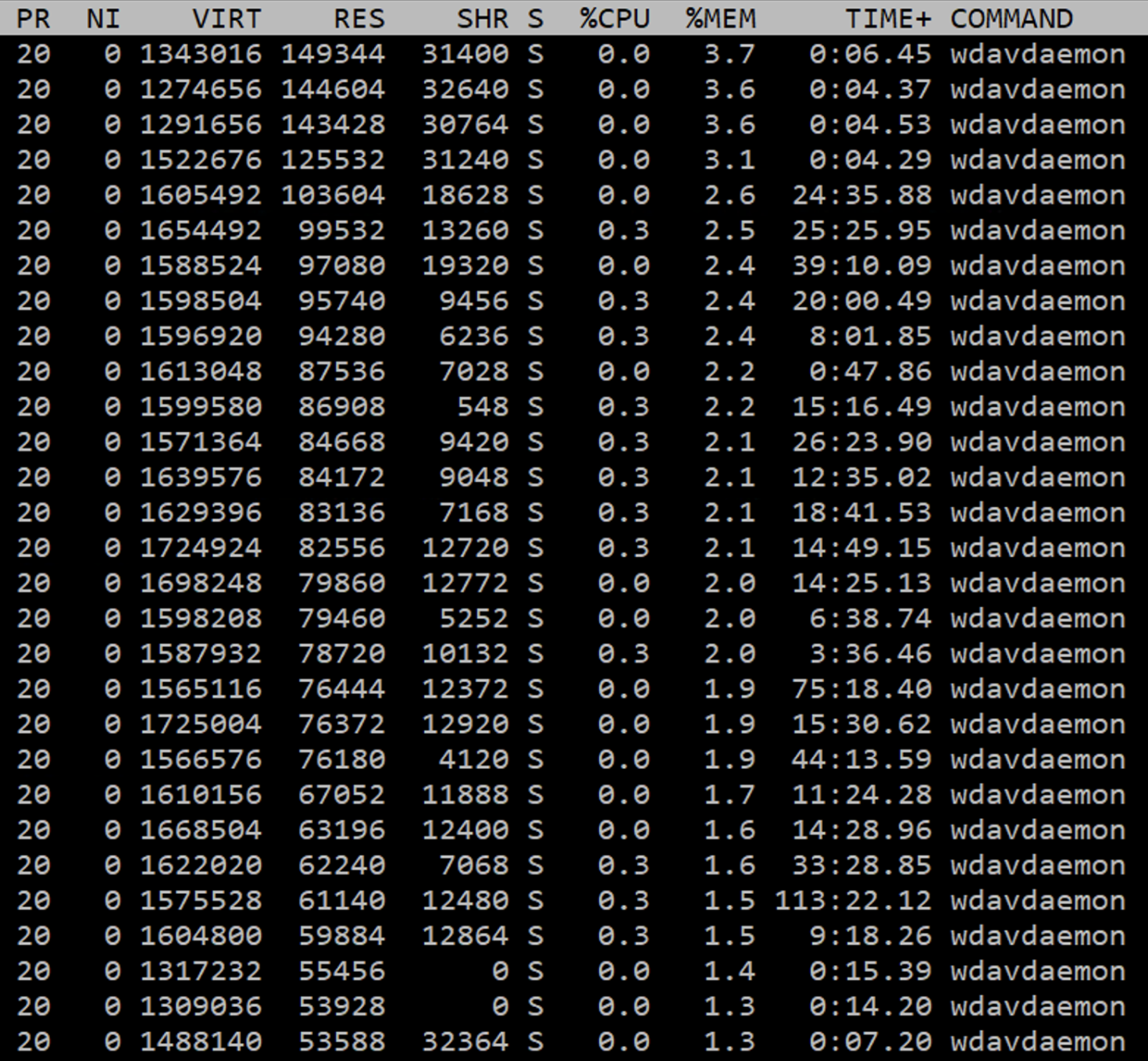Select SHR value 548

pyautogui.click(x=483, y=406)
